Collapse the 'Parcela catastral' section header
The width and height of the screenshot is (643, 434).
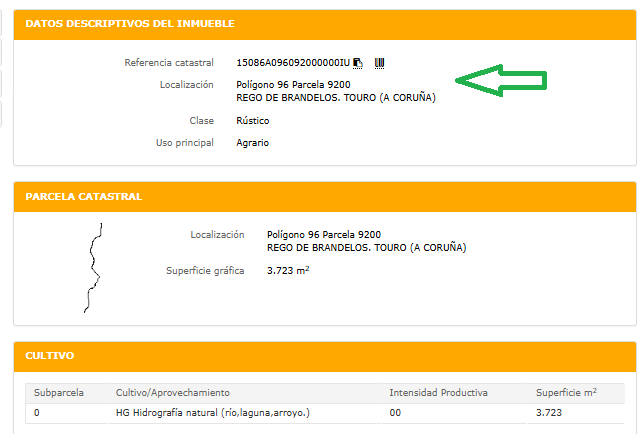tap(83, 196)
